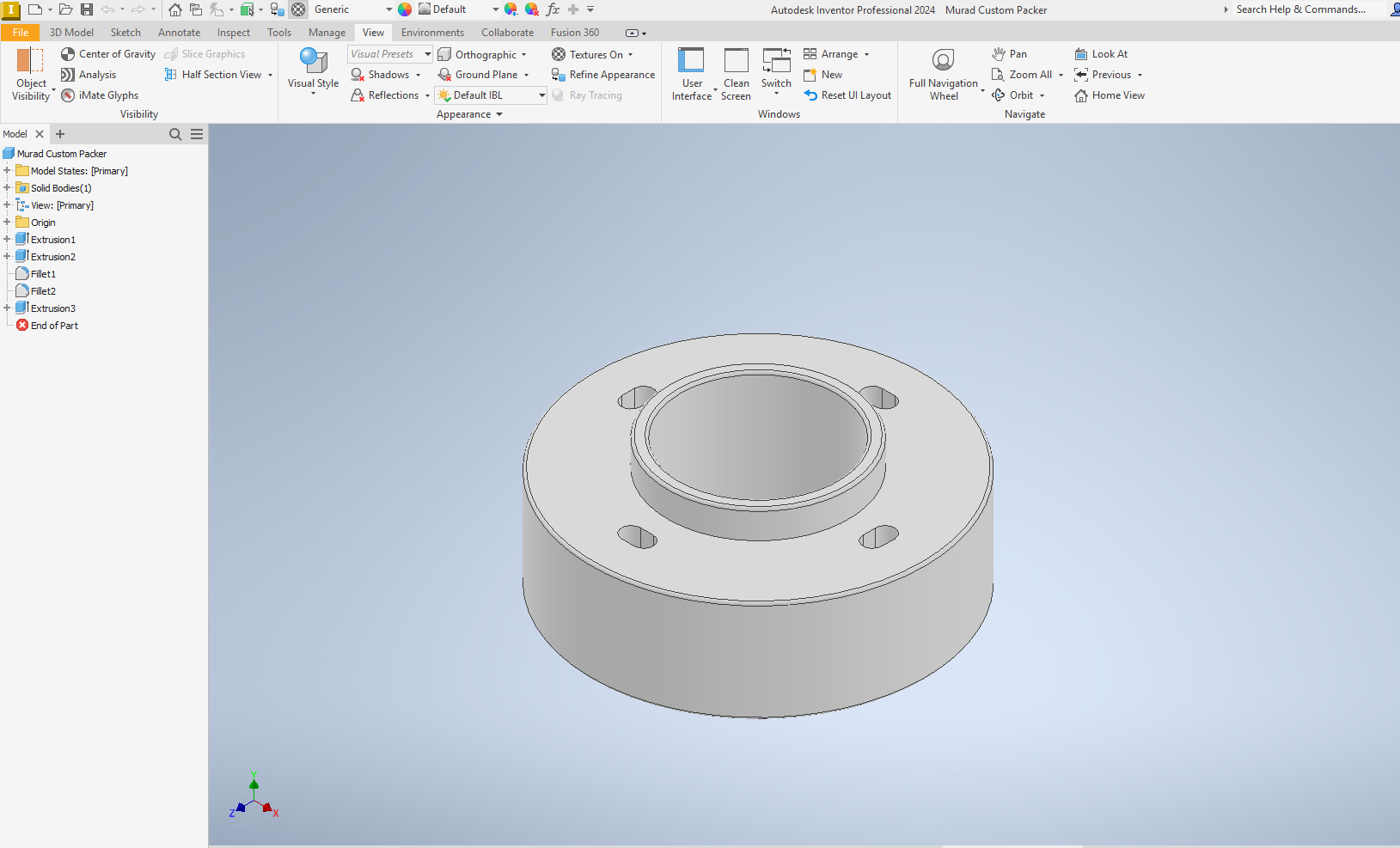Select Fillet2 feature
Image resolution: width=1400 pixels, height=848 pixels.
pyautogui.click(x=43, y=291)
